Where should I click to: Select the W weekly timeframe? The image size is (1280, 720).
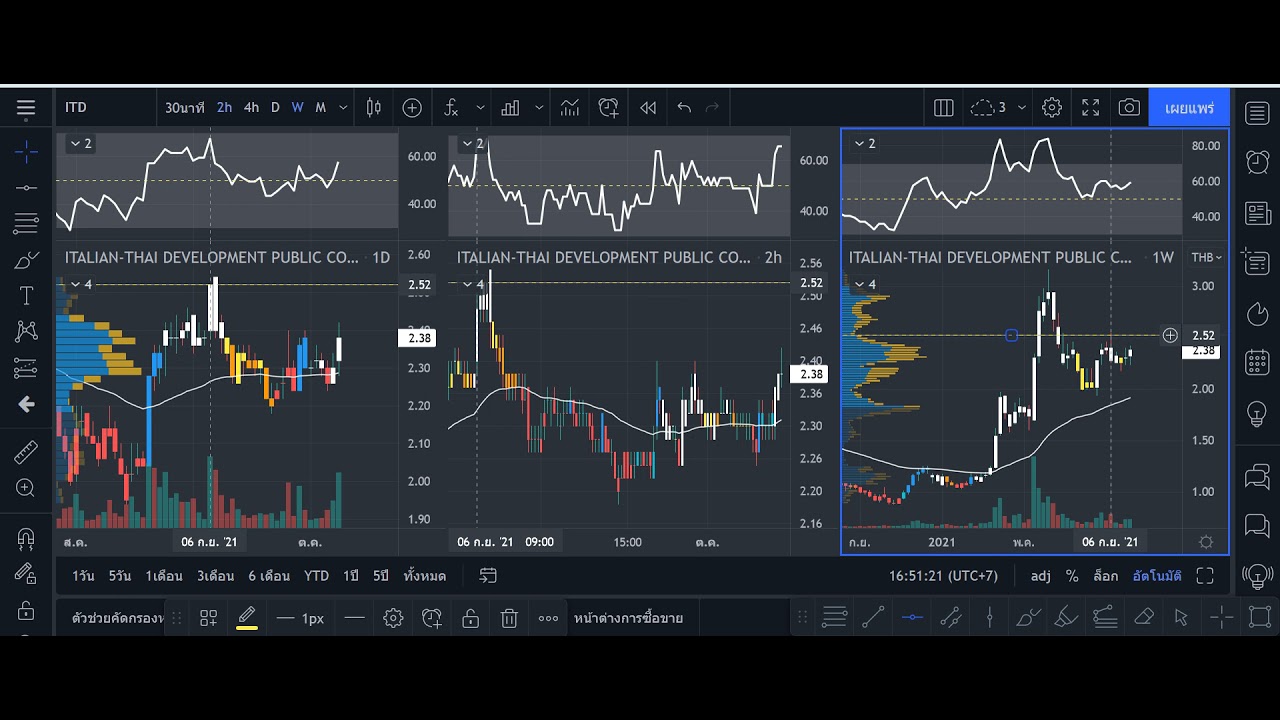click(297, 108)
